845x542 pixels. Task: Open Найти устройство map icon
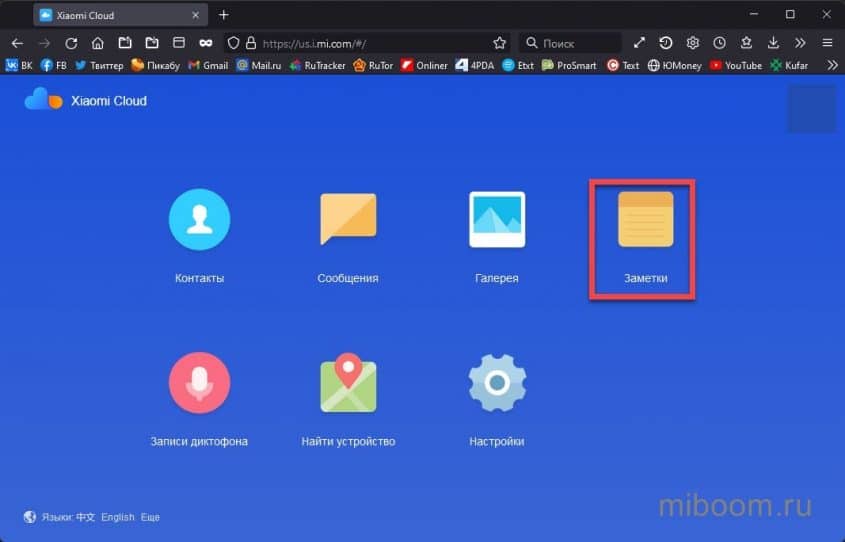348,383
